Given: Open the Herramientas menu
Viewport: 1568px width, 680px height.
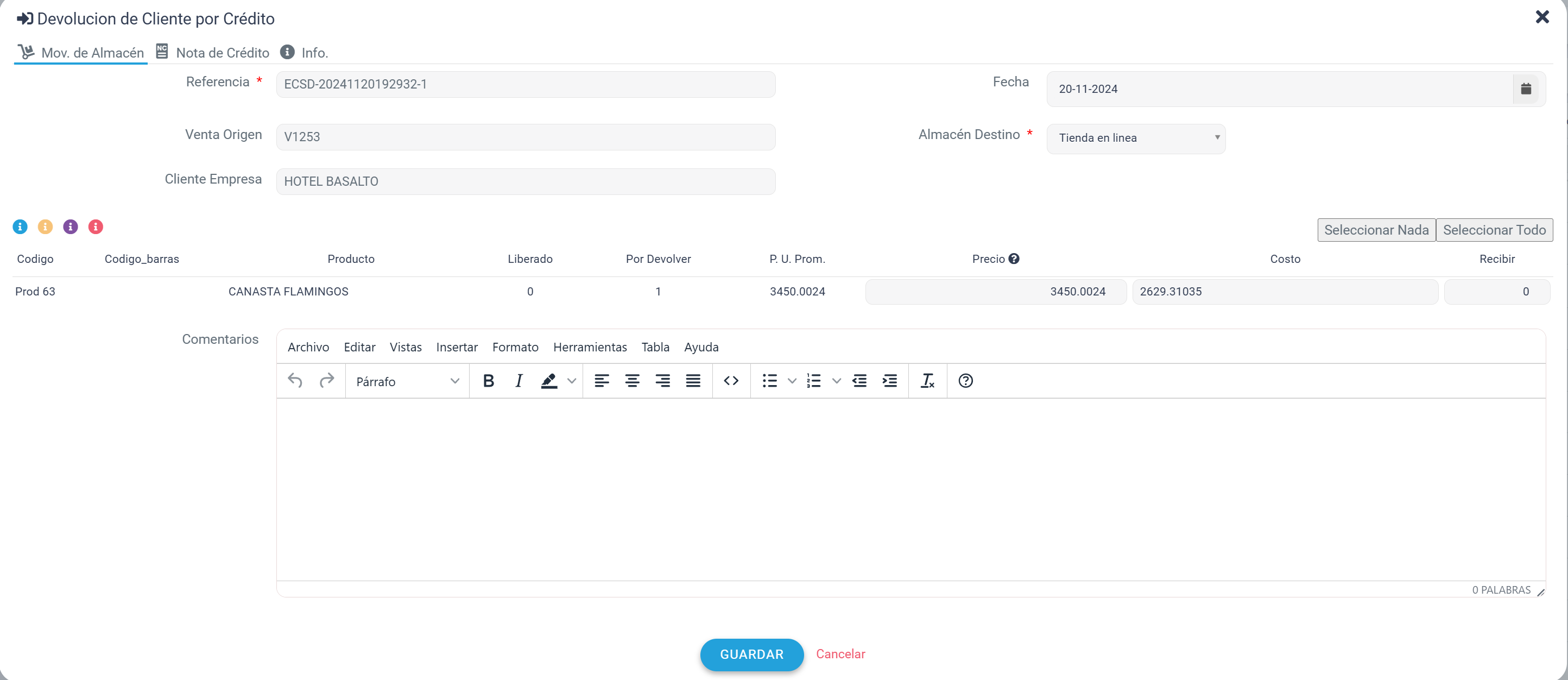Looking at the screenshot, I should pyautogui.click(x=590, y=347).
